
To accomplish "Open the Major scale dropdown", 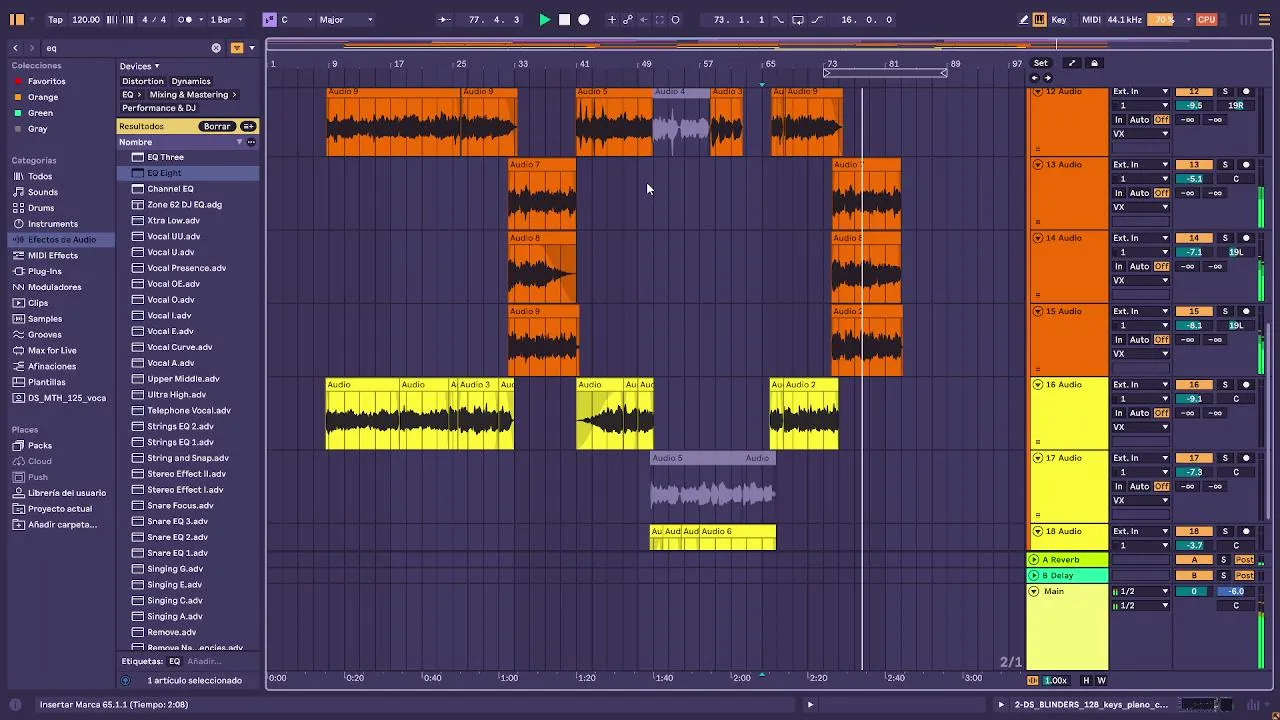I will click(346, 19).
